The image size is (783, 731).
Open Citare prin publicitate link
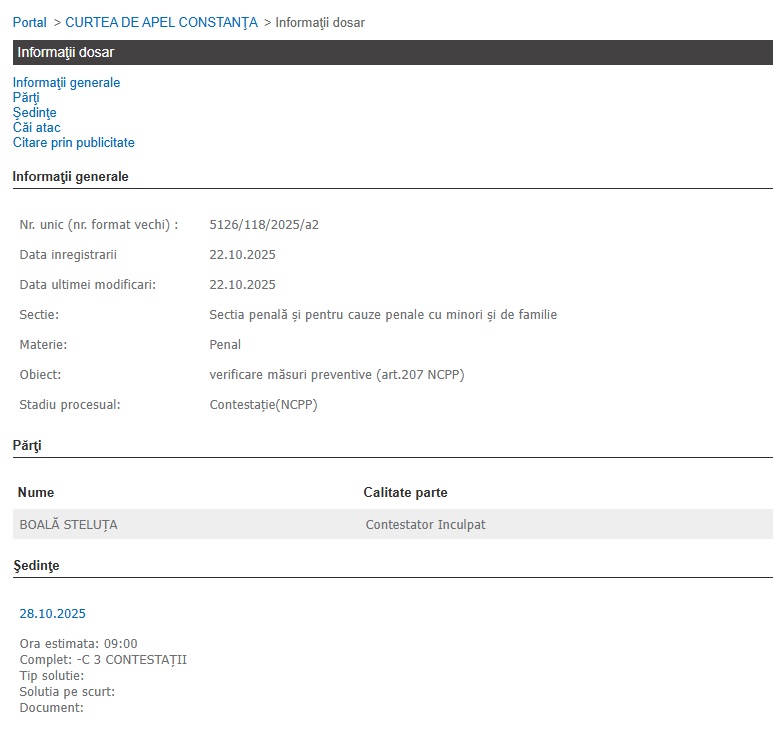(74, 143)
